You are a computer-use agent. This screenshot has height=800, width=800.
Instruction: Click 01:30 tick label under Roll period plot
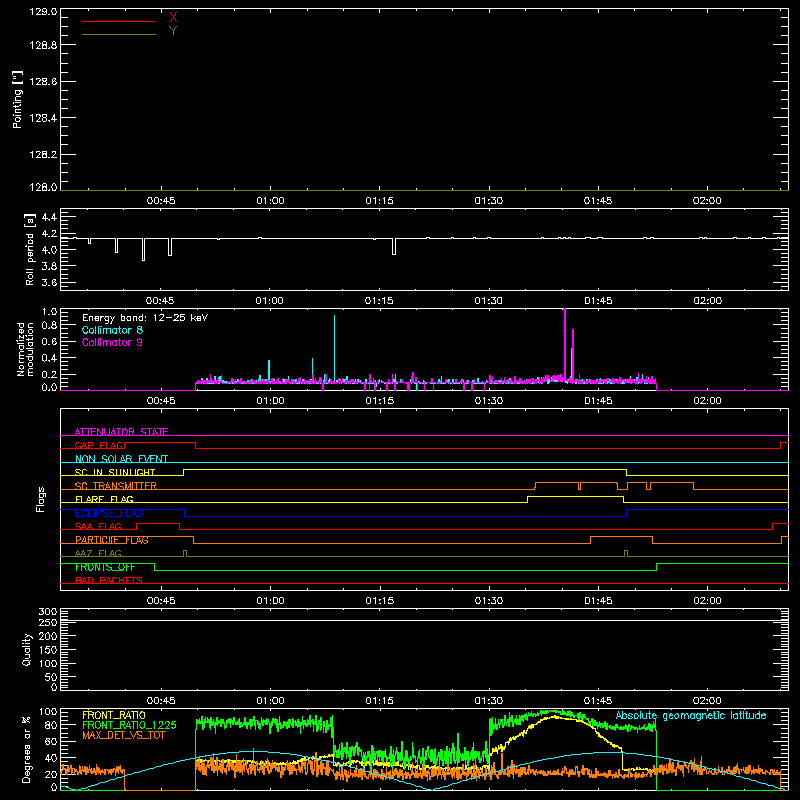tap(488, 301)
